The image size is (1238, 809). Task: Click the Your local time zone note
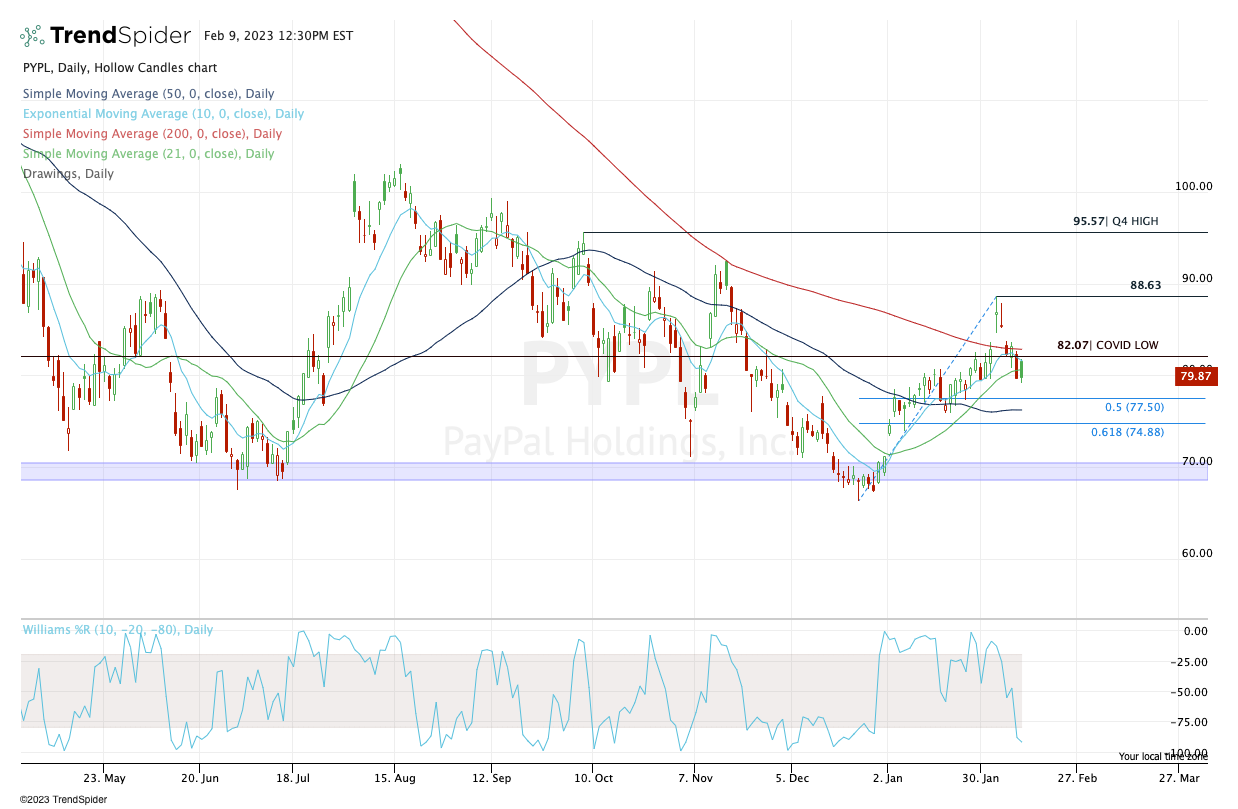pyautogui.click(x=1162, y=757)
